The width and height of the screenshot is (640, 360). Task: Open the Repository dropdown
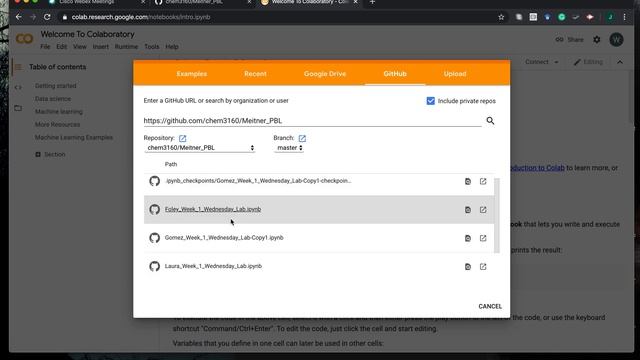coord(200,148)
